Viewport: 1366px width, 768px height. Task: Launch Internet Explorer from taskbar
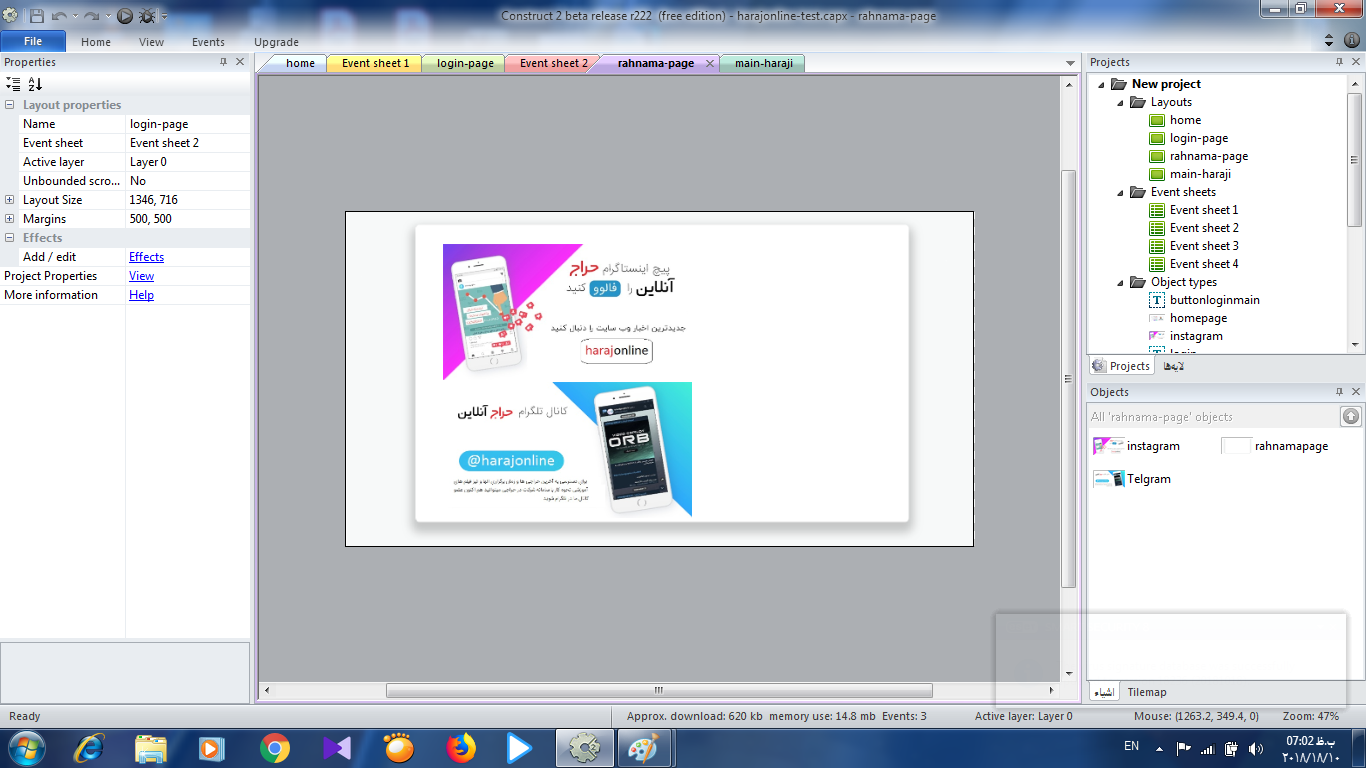pos(90,748)
